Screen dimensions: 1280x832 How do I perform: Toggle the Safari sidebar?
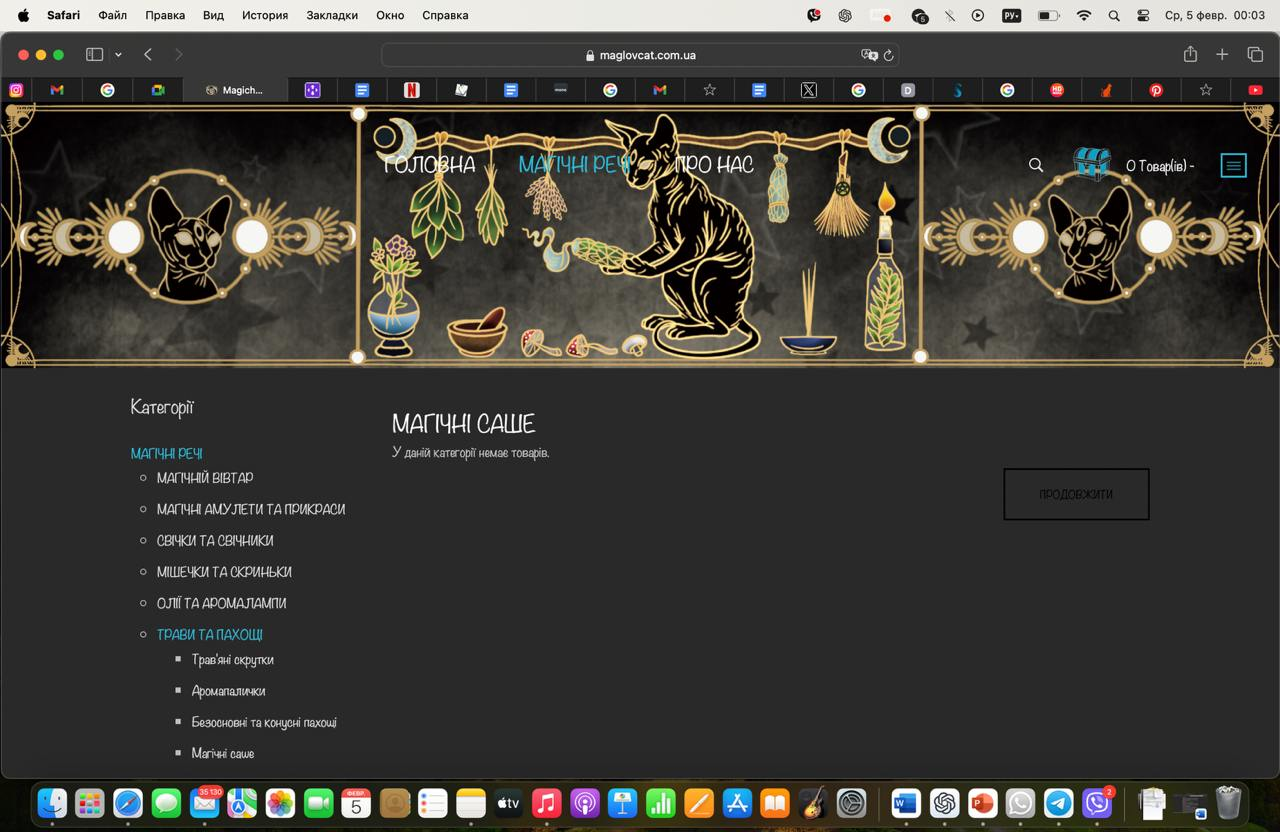[95, 55]
